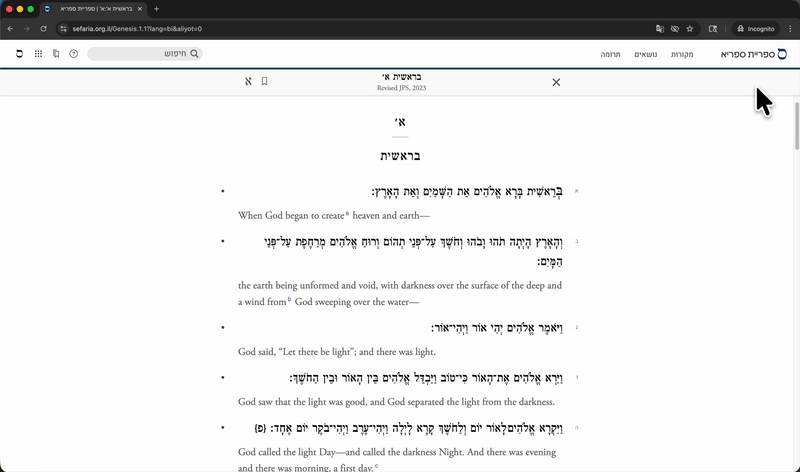The image size is (800, 472).
Task: Open the נושאים navigation item
Action: pos(646,53)
